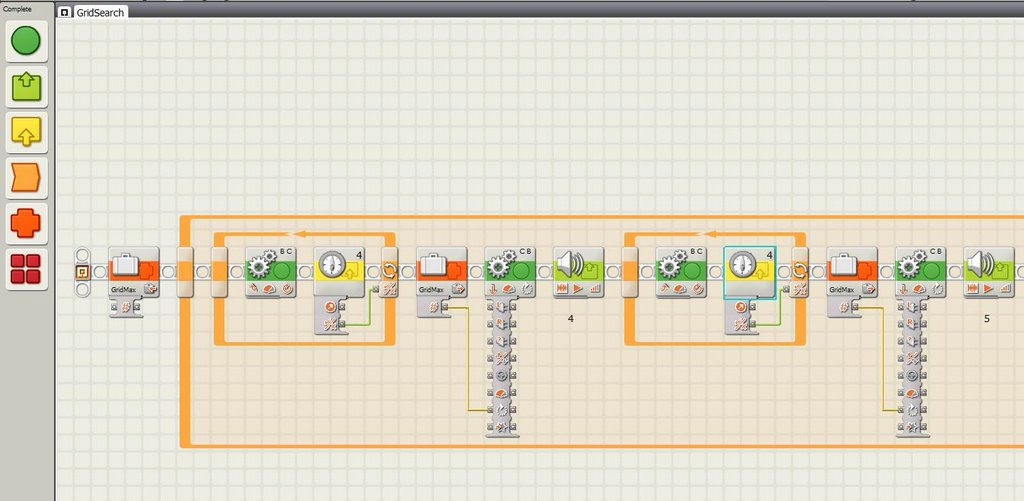Click the first inner loop's end icon

pos(389,271)
